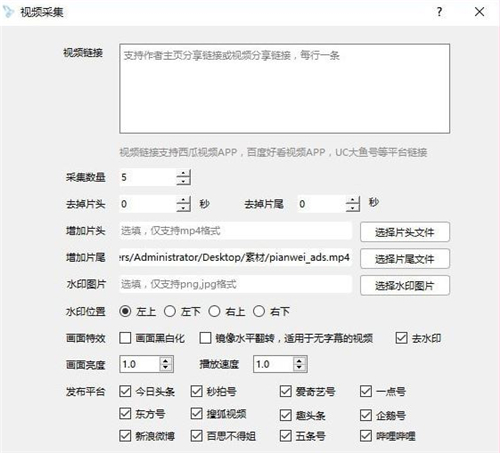Click into the 视频链接 text area
The width and height of the screenshot is (500, 453).
pos(285,89)
